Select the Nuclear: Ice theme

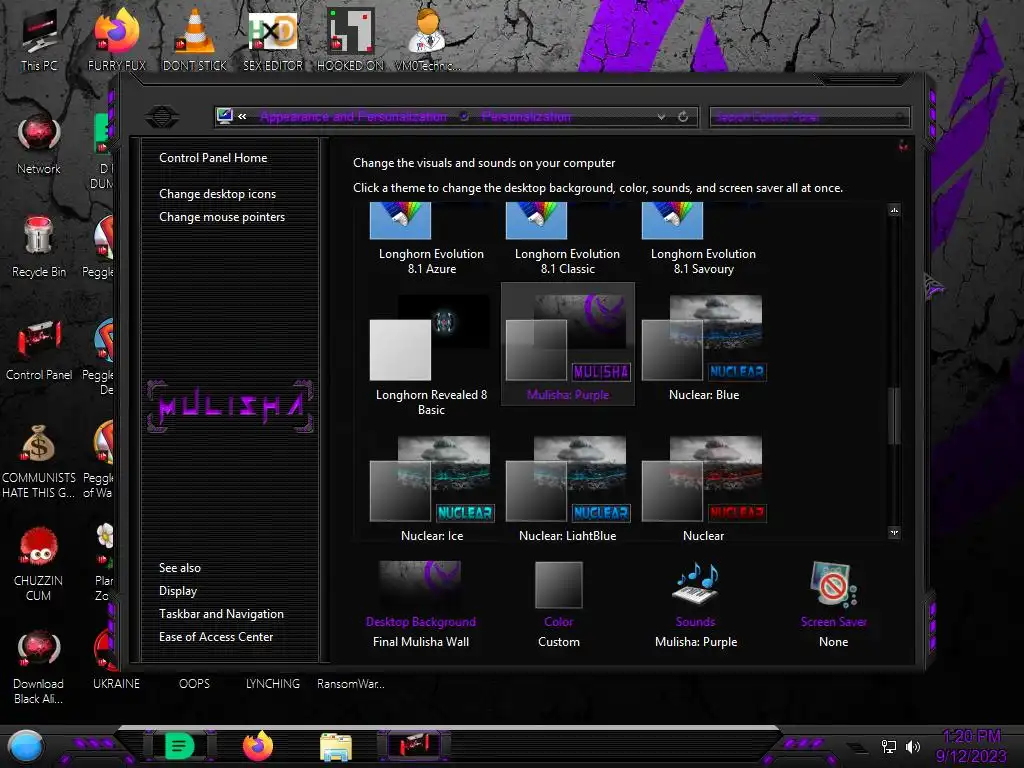coord(431,487)
